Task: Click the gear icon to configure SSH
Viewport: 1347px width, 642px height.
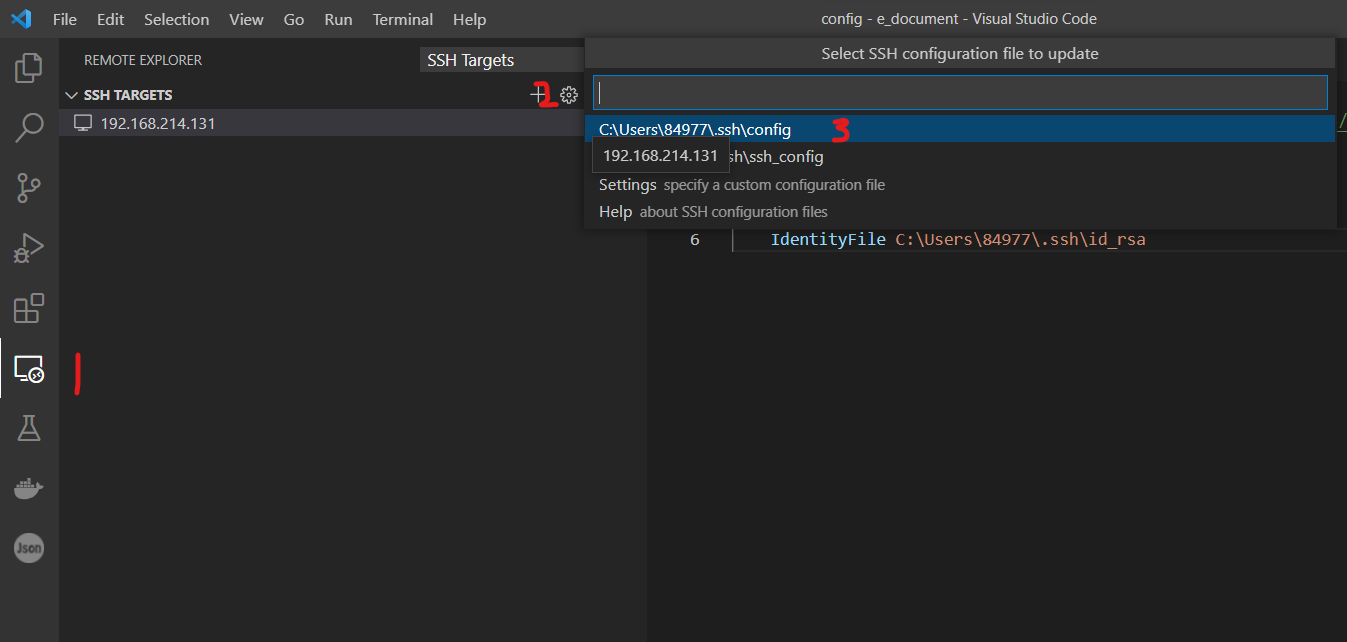Action: pyautogui.click(x=569, y=95)
